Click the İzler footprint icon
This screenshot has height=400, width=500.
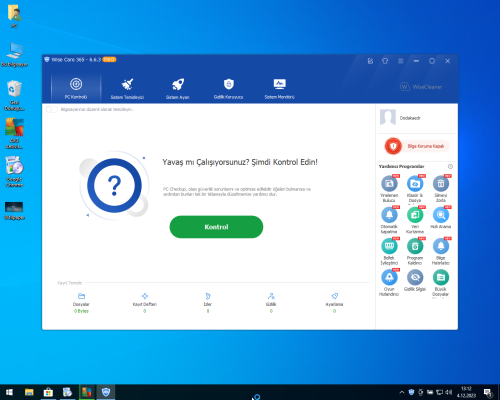208,296
